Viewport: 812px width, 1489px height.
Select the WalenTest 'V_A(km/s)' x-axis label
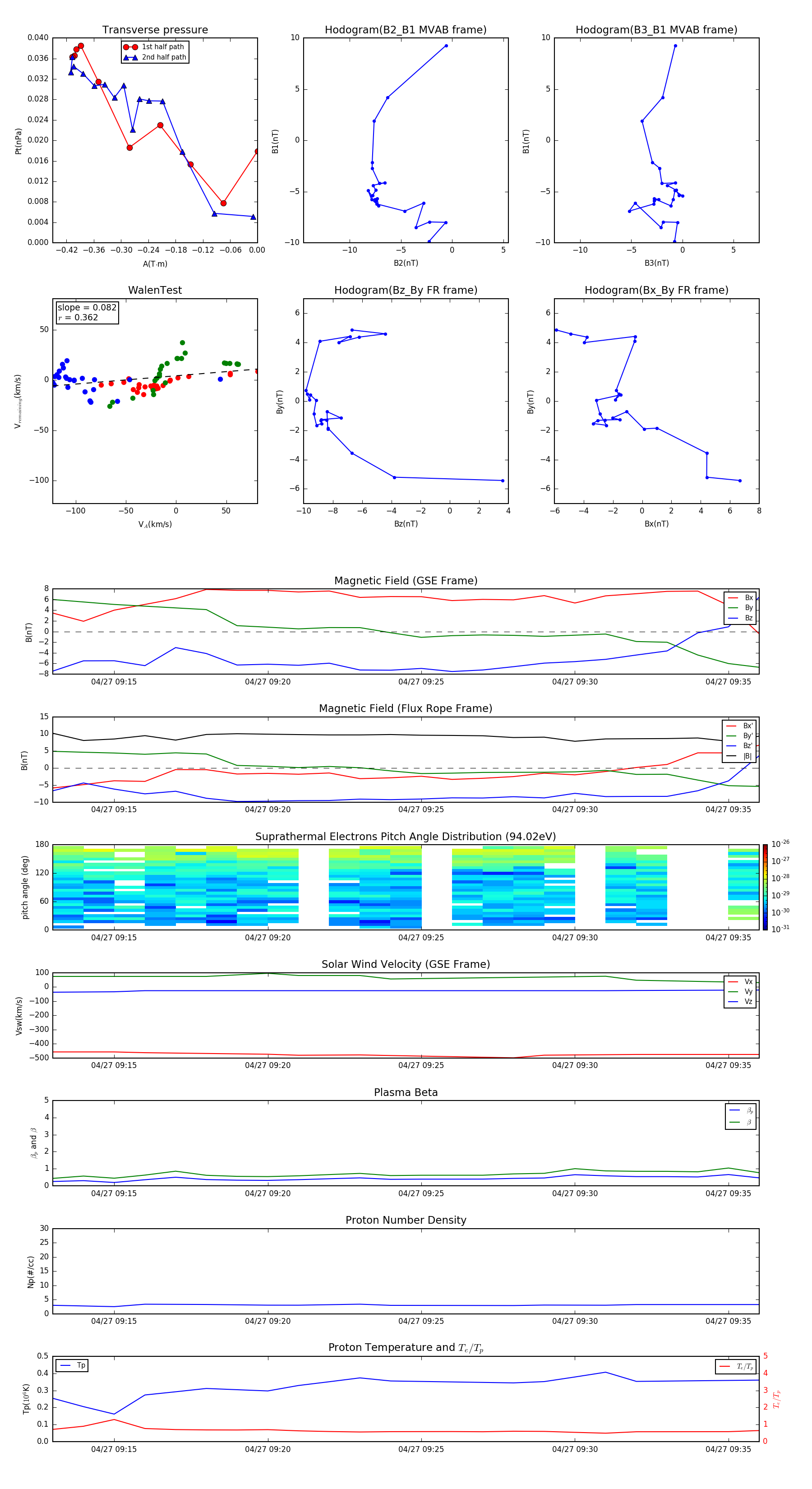(x=155, y=524)
